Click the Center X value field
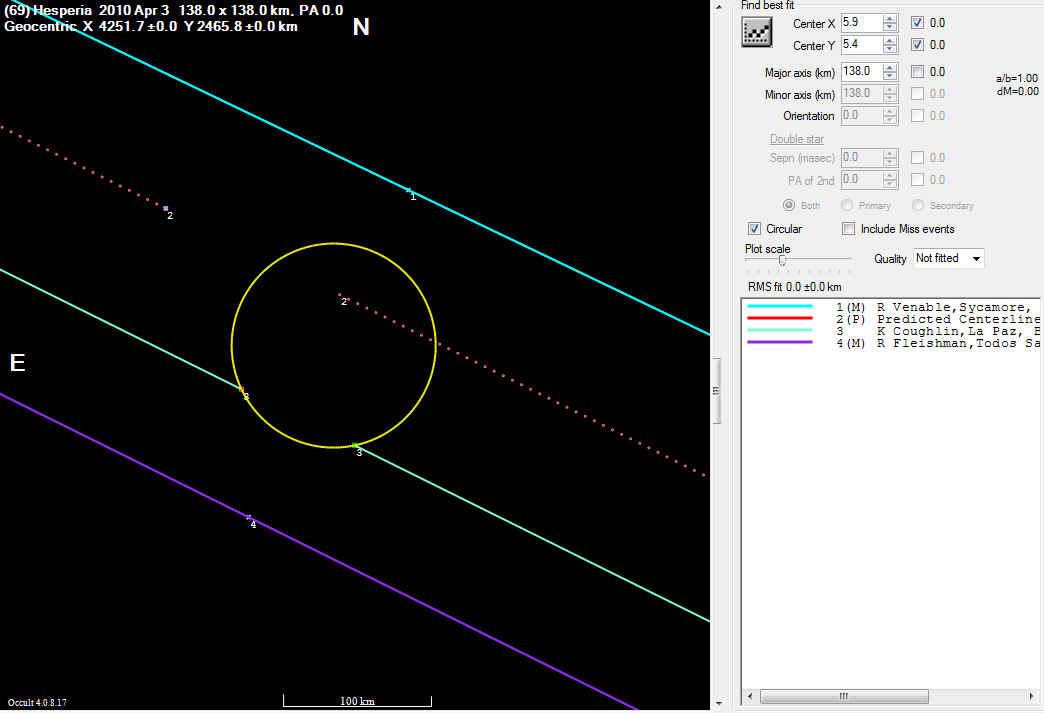This screenshot has width=1044, height=713. pos(862,23)
